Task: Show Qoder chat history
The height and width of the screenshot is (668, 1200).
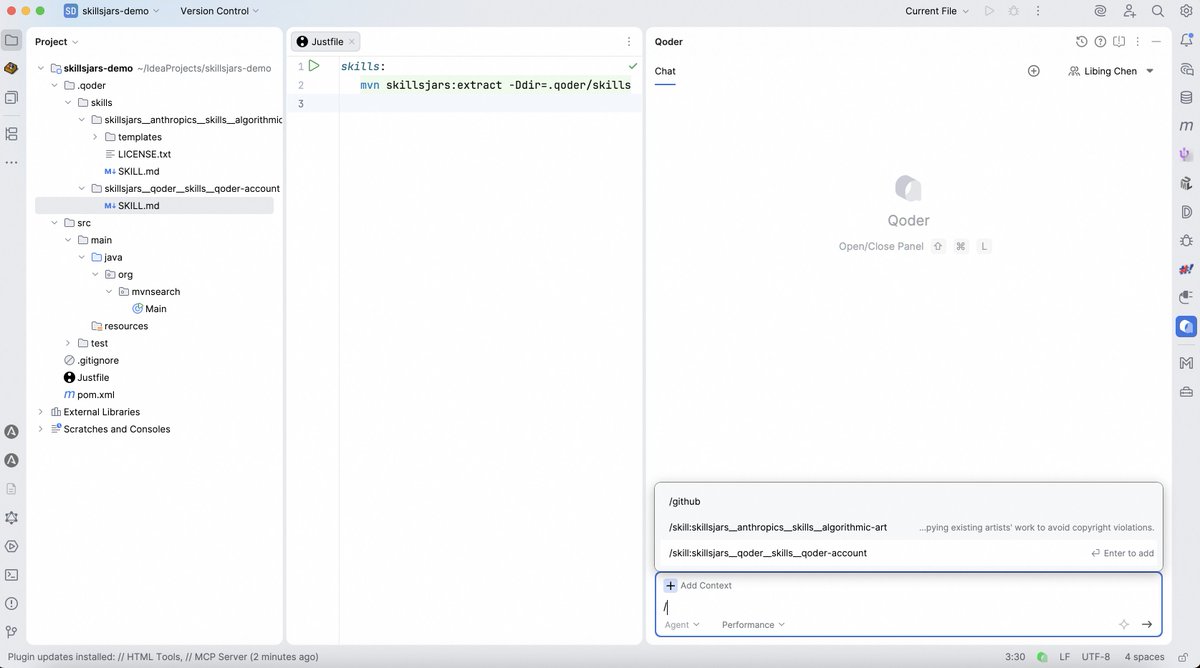Action: pyautogui.click(x=1081, y=42)
